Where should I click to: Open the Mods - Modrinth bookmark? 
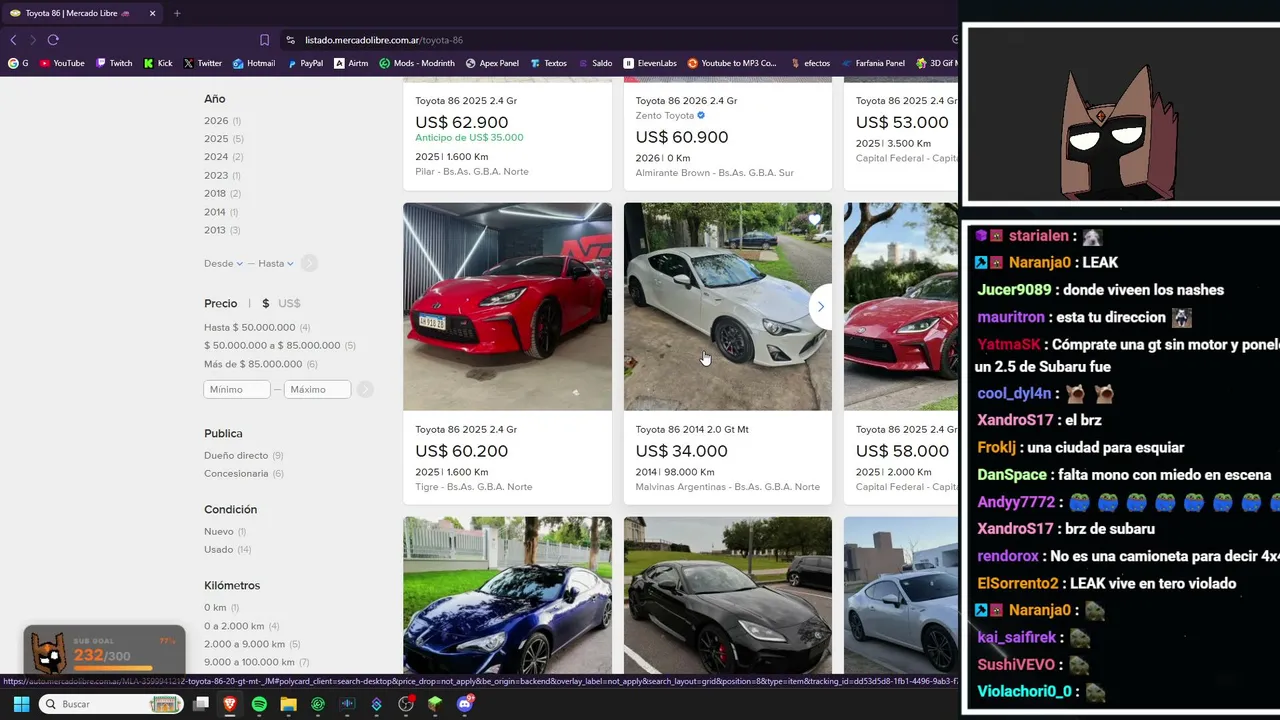point(417,63)
